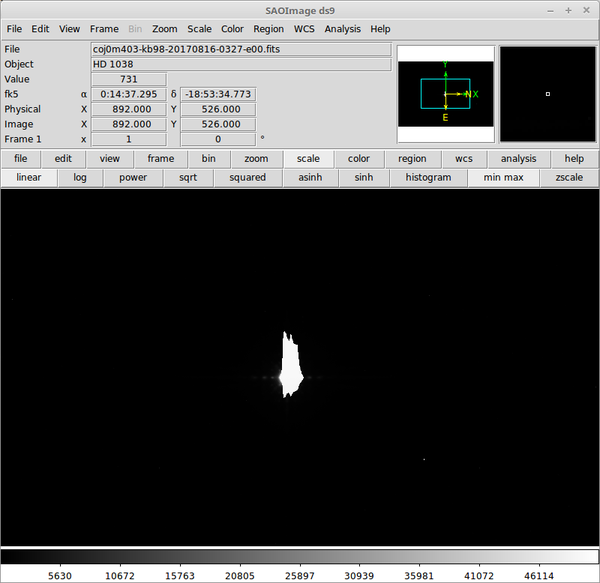Click the bright saturated star in image
This screenshot has height=583, width=600.
click(290, 367)
